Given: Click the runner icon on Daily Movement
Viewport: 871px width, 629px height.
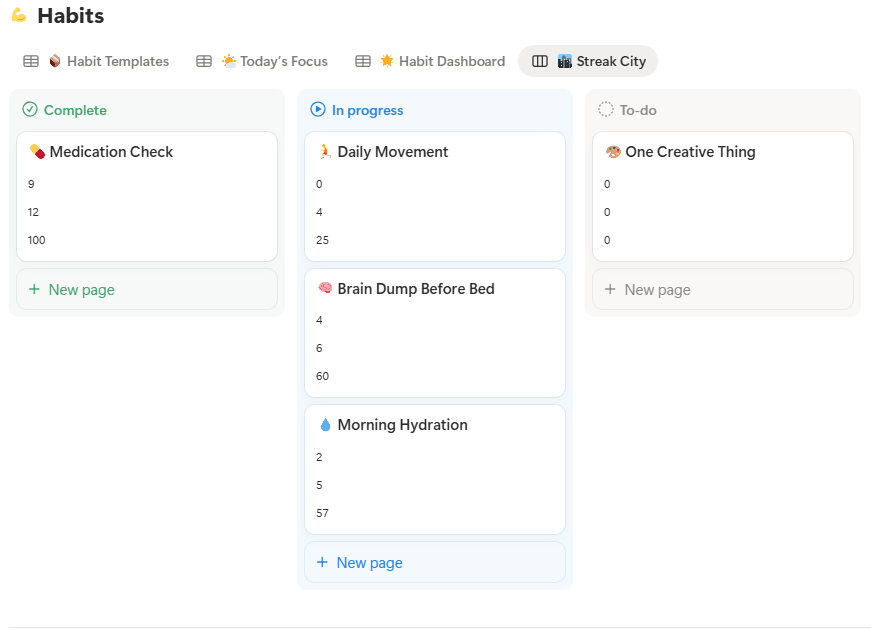Looking at the screenshot, I should pyautogui.click(x=325, y=152).
